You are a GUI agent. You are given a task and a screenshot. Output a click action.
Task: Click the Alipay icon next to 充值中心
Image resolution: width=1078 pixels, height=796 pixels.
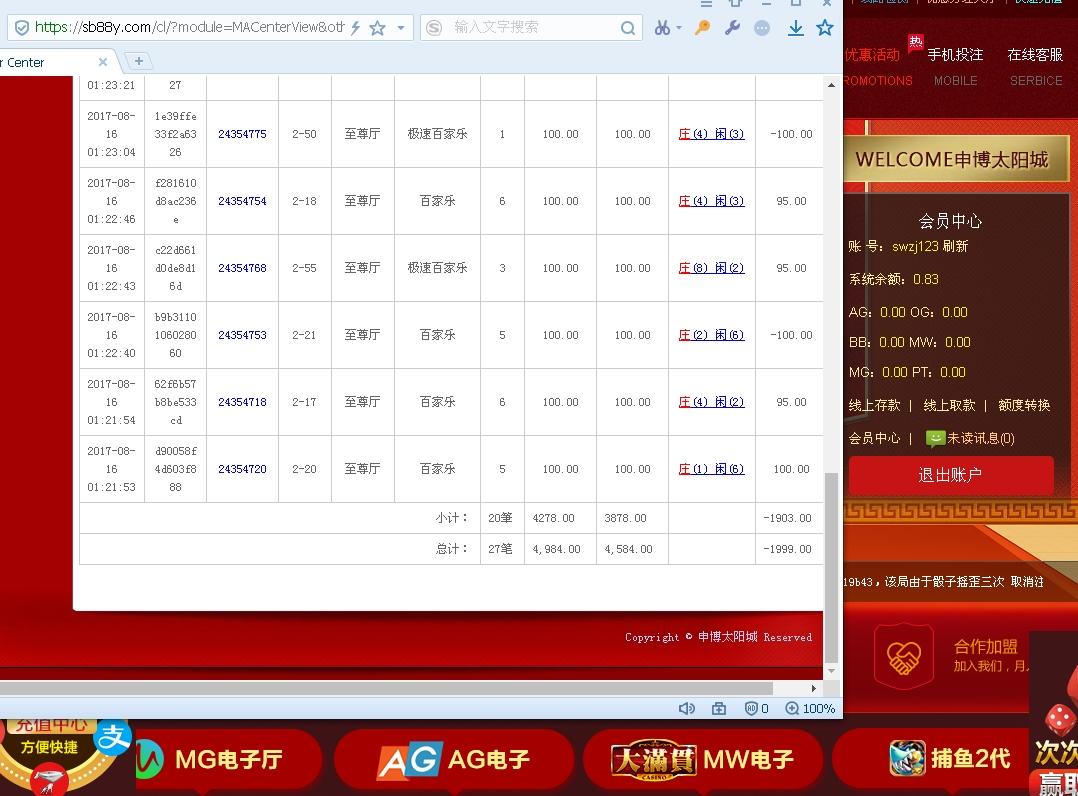(112, 737)
